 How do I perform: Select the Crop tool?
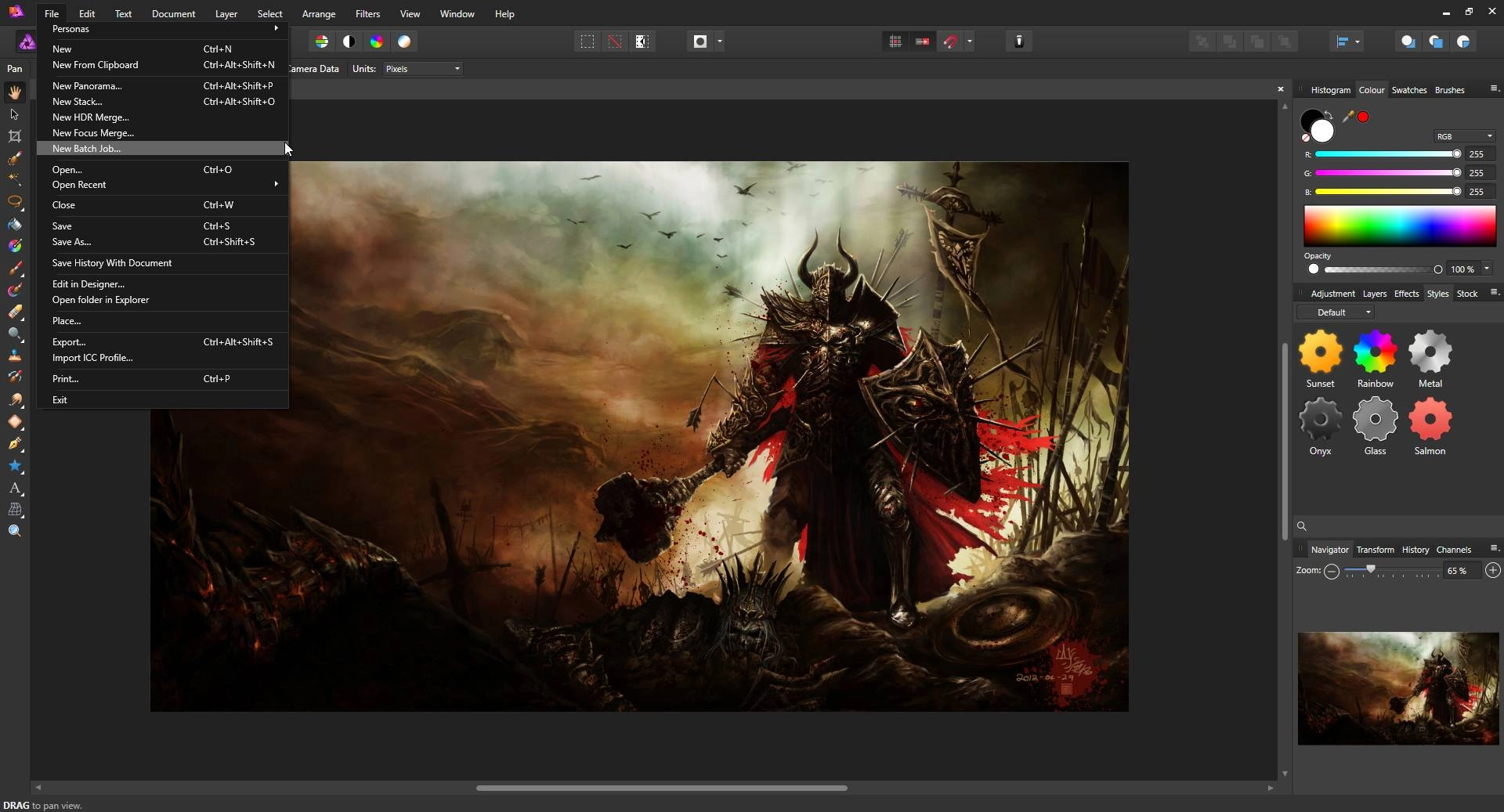(x=15, y=136)
